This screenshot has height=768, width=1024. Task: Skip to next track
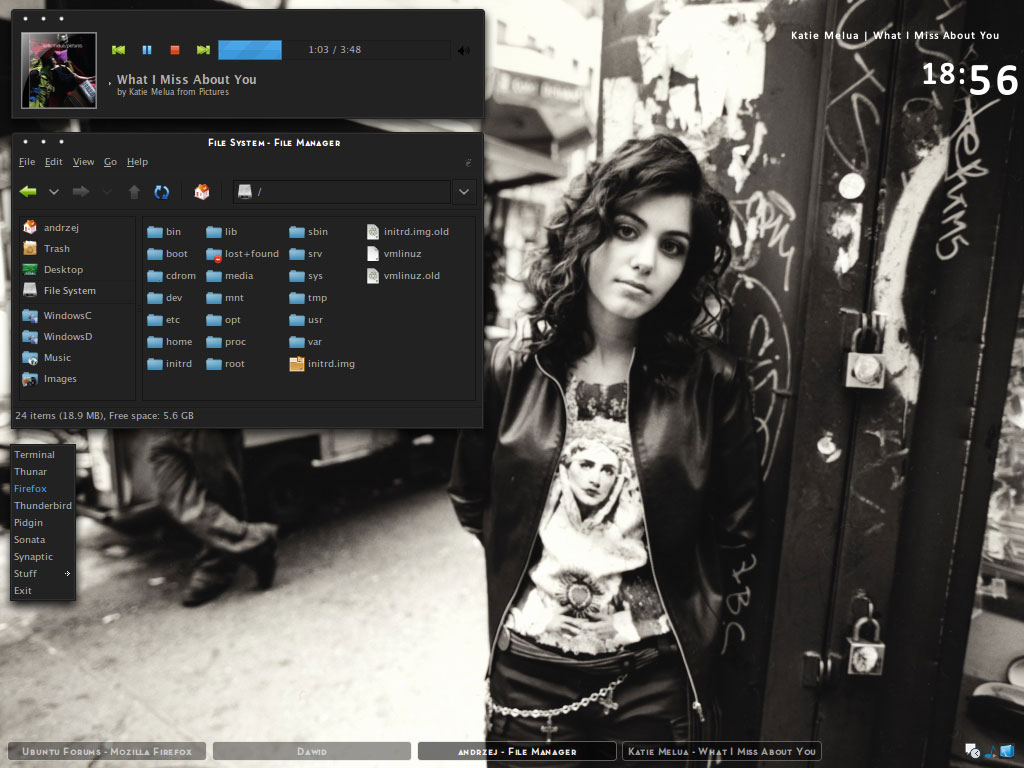pos(203,50)
